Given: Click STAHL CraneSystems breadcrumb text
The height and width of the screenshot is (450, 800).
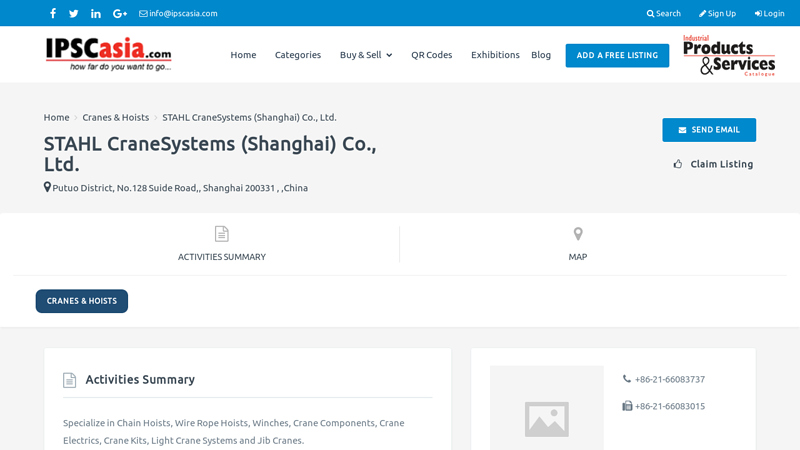Looking at the screenshot, I should click(249, 117).
